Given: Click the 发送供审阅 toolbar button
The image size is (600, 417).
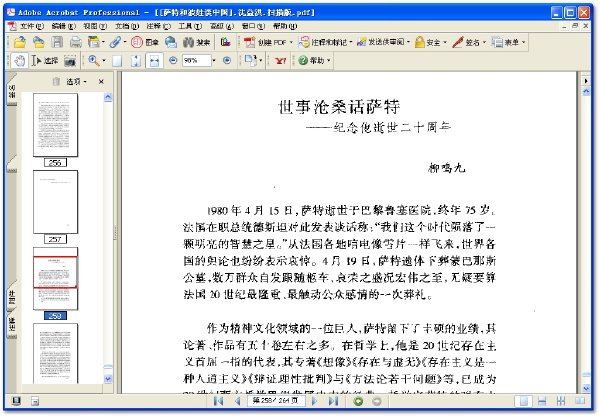Looking at the screenshot, I should click(x=383, y=42).
